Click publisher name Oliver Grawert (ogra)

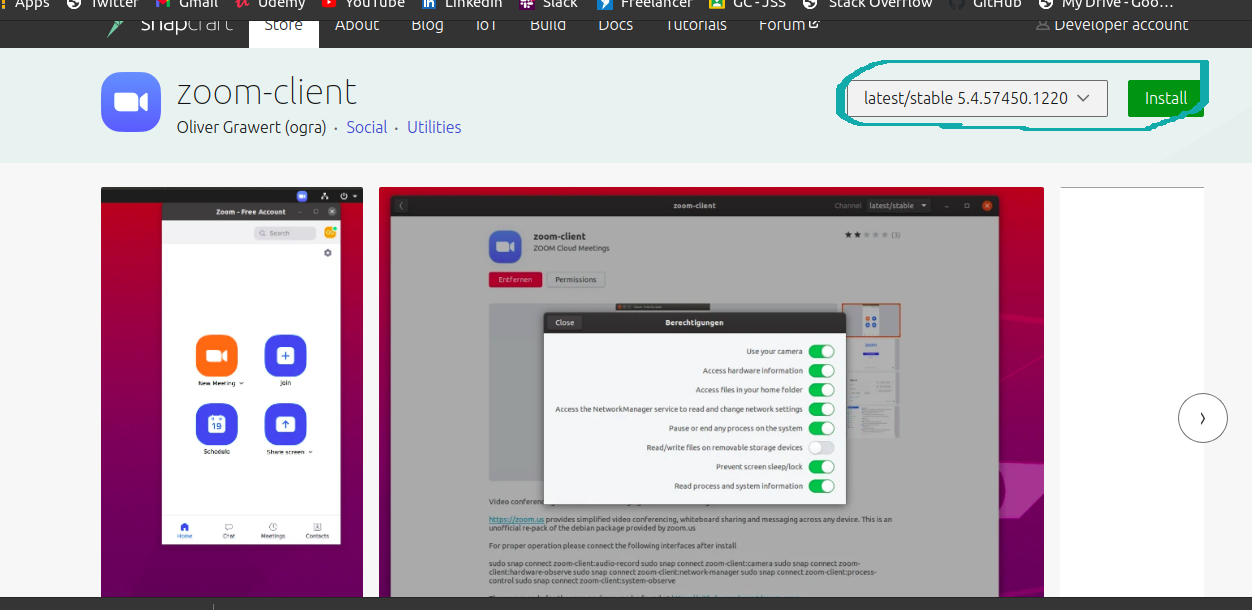click(252, 127)
